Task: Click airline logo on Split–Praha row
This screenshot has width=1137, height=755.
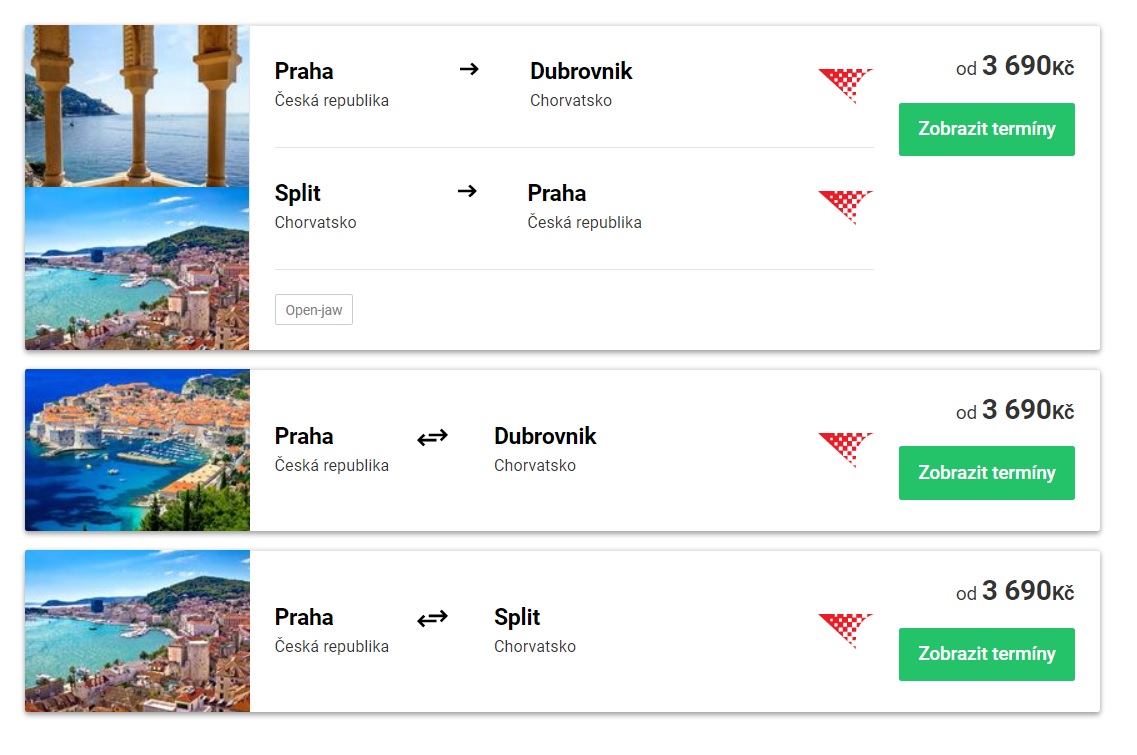Action: tap(845, 207)
